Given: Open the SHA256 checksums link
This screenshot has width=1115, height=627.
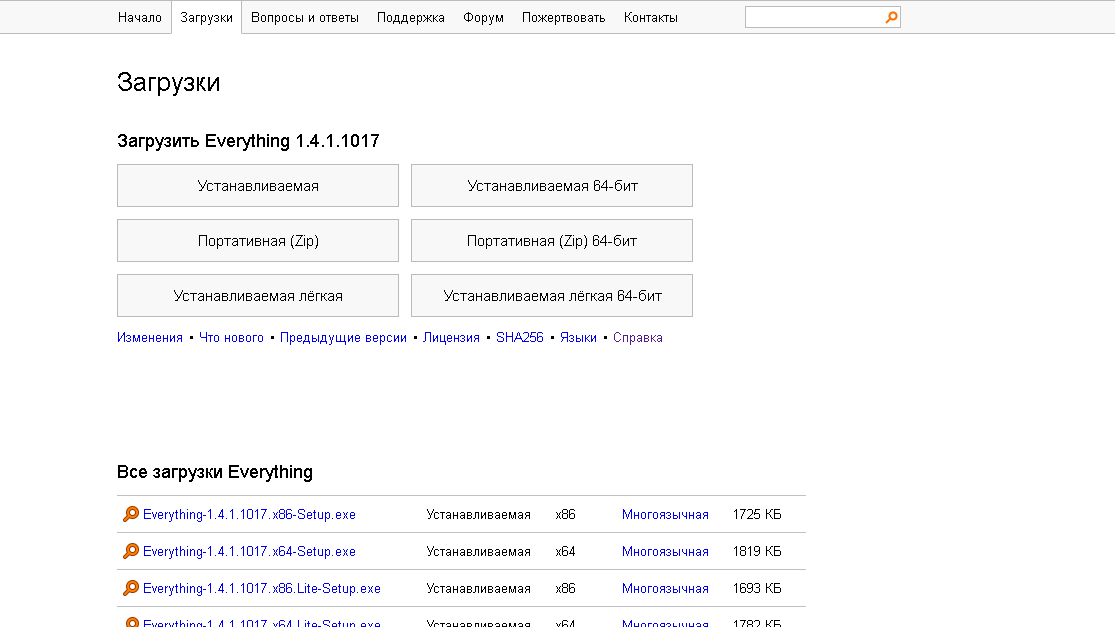Looking at the screenshot, I should 519,338.
